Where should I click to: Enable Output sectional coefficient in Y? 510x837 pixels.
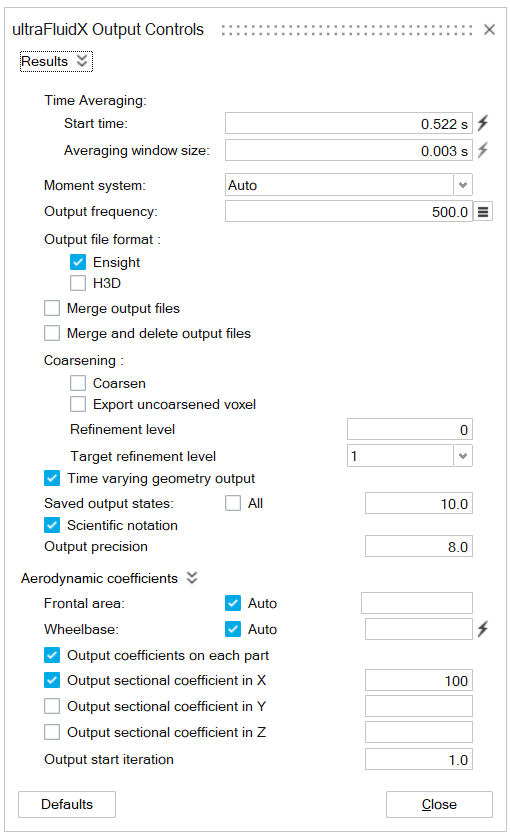tap(52, 706)
